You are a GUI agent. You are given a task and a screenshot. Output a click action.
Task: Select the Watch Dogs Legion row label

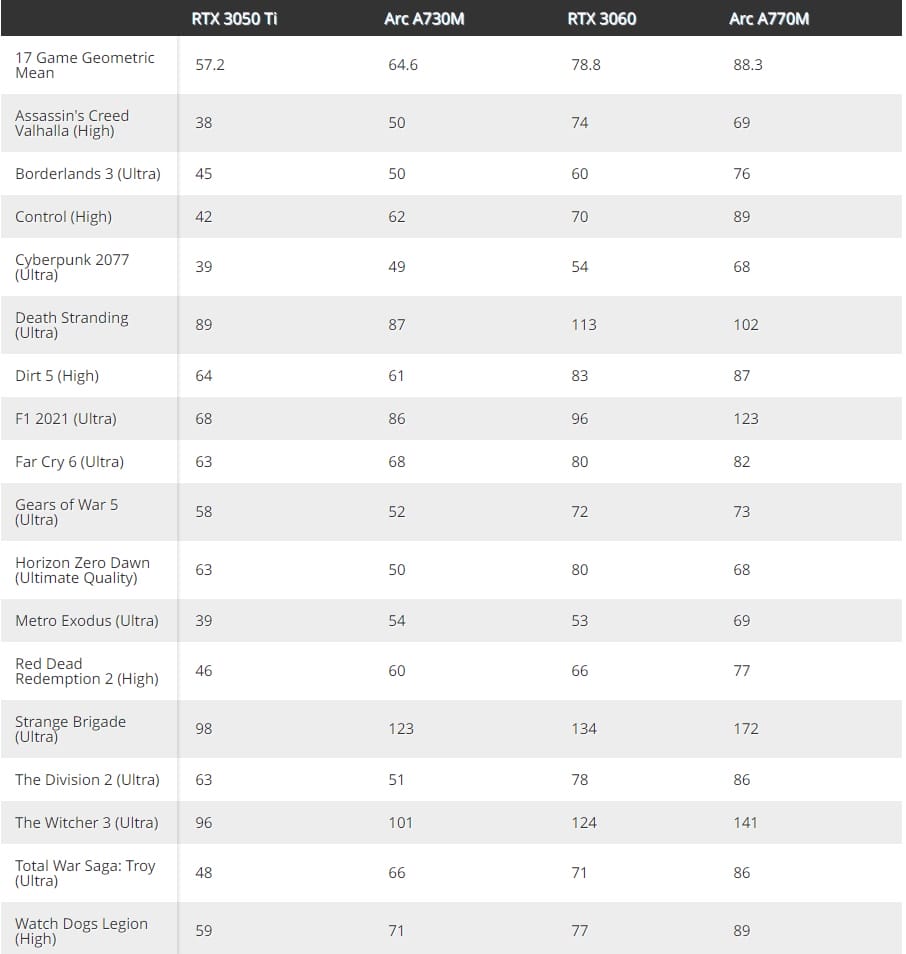tap(81, 931)
